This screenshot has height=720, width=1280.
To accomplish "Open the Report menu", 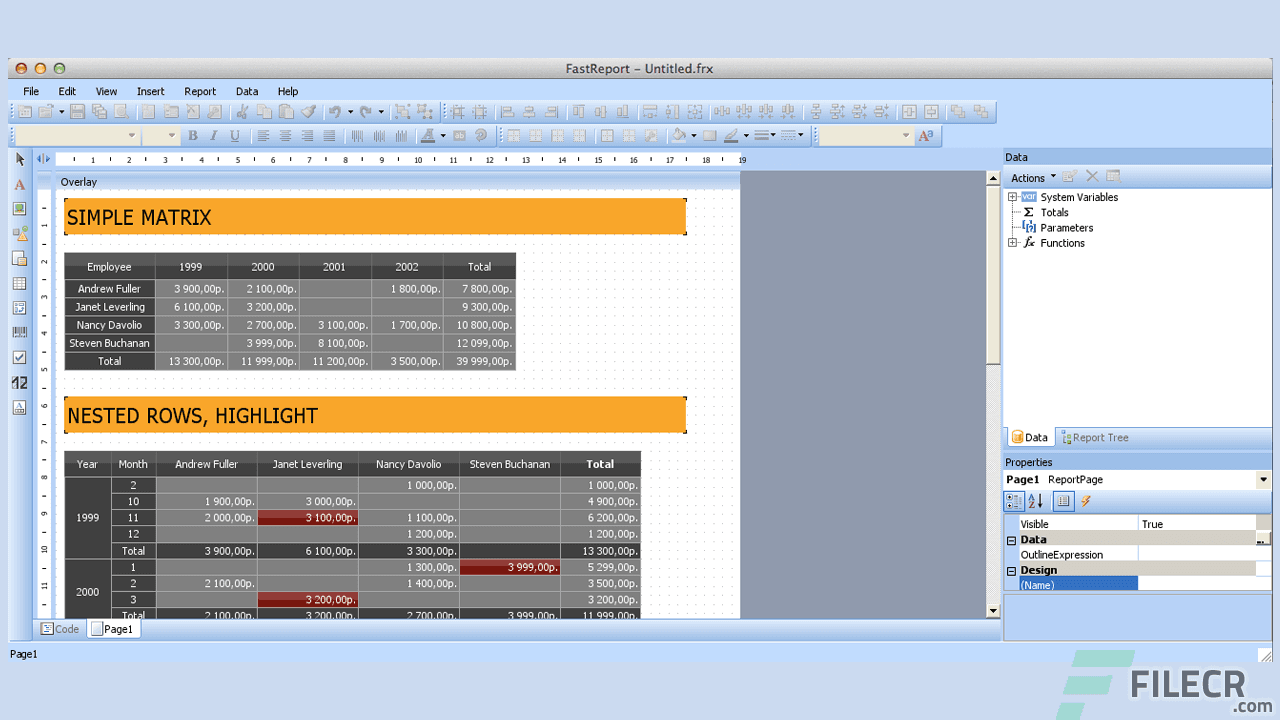I will point(200,91).
